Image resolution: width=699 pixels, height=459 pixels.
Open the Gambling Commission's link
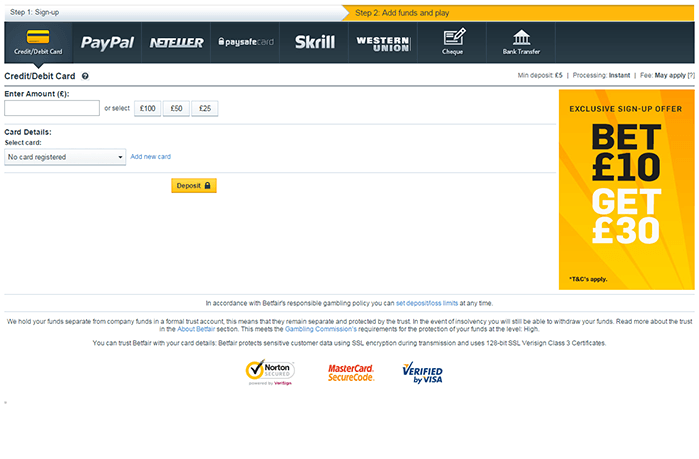(321, 329)
